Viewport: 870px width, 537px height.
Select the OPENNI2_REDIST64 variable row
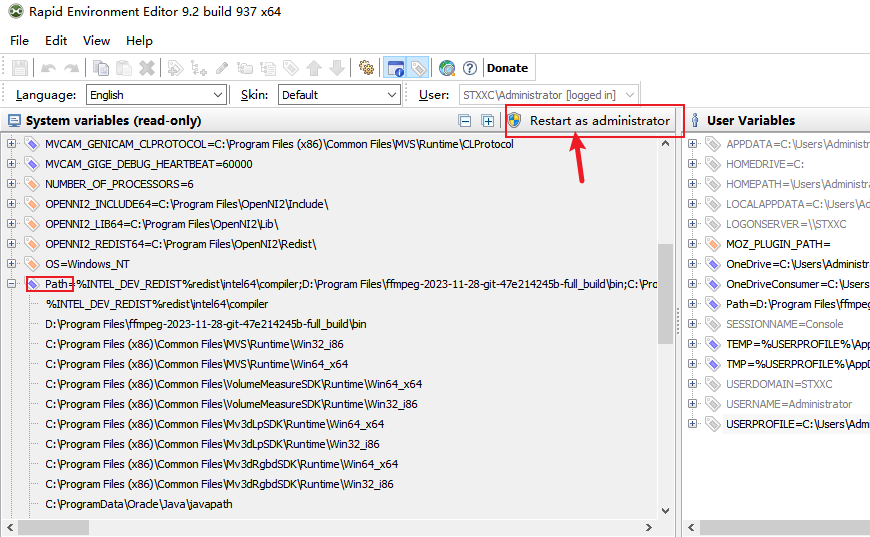tap(181, 244)
